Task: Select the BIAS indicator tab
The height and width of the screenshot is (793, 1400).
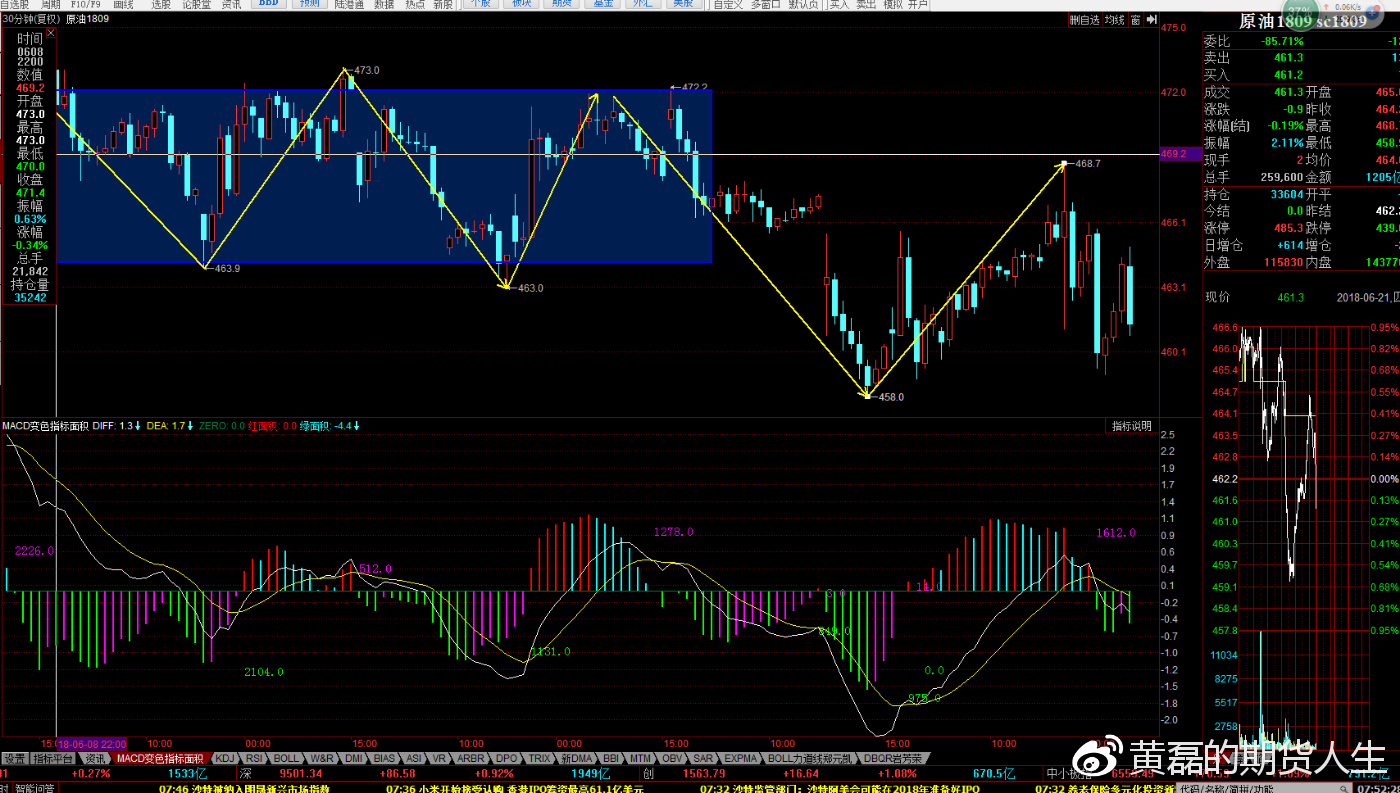Action: click(x=385, y=759)
